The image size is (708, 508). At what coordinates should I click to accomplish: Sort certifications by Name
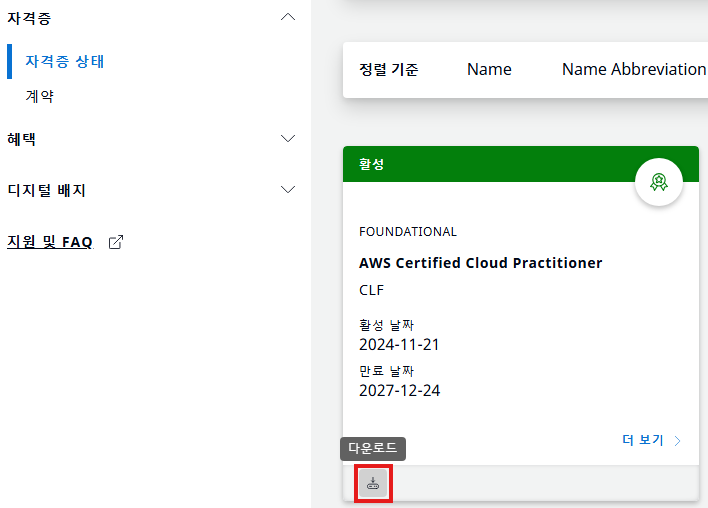point(489,69)
